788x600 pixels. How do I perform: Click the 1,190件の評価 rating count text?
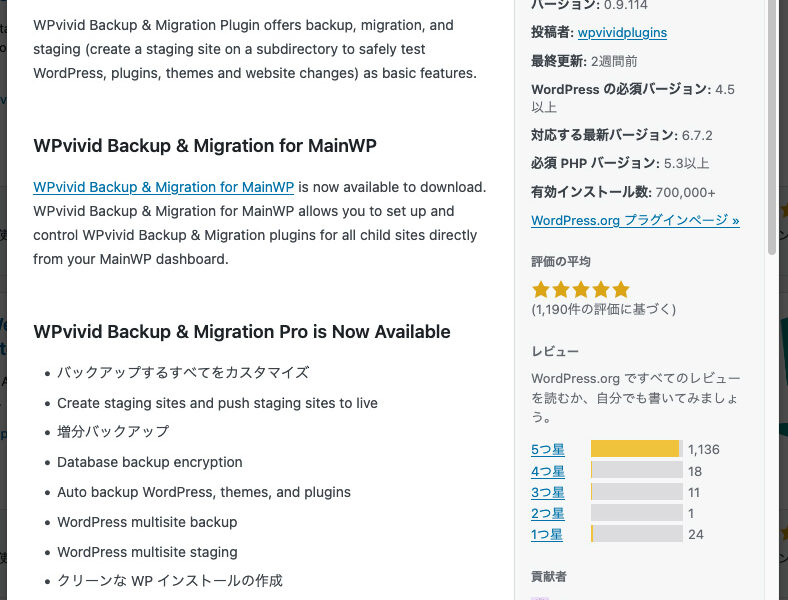coord(604,309)
